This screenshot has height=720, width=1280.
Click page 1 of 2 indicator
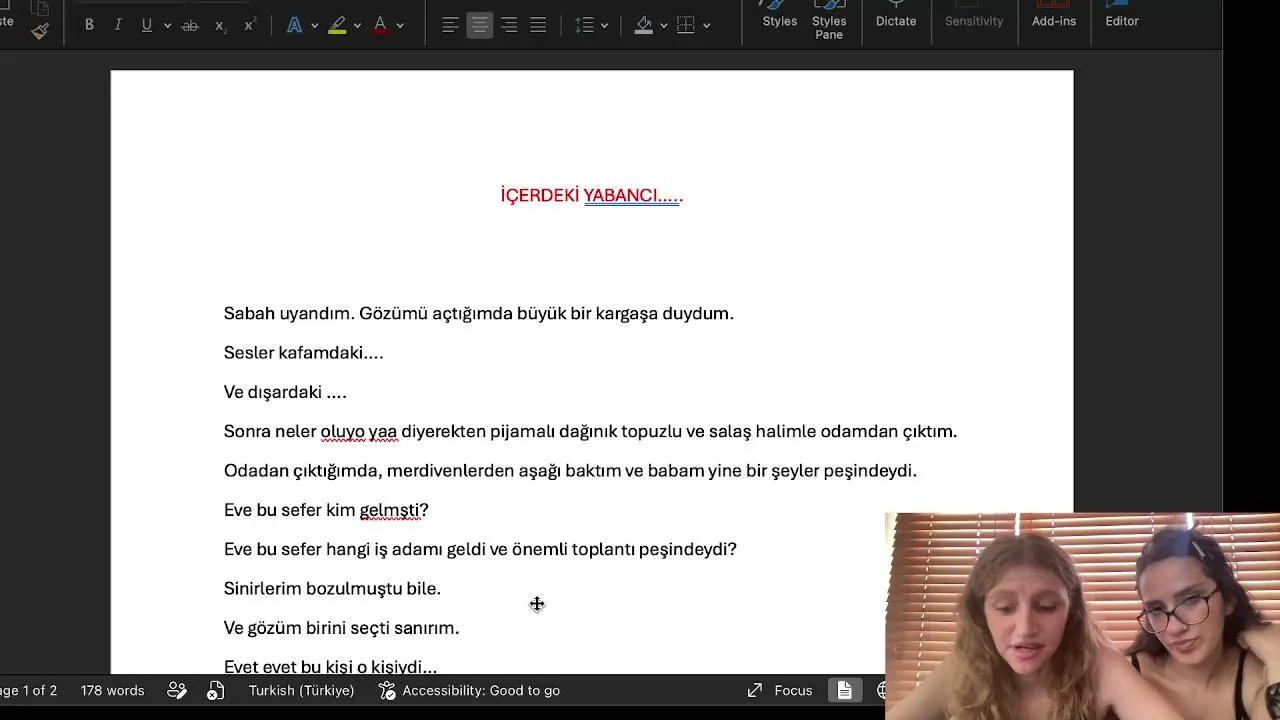(x=29, y=690)
